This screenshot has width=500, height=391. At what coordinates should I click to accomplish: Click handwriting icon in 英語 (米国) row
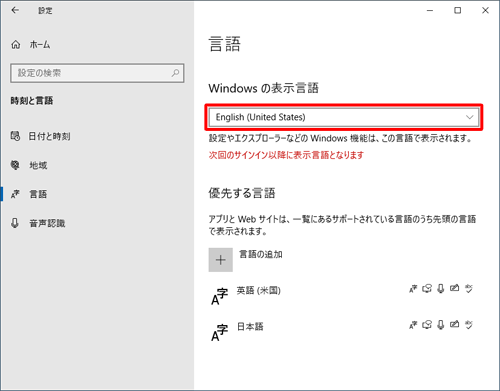coord(454,288)
